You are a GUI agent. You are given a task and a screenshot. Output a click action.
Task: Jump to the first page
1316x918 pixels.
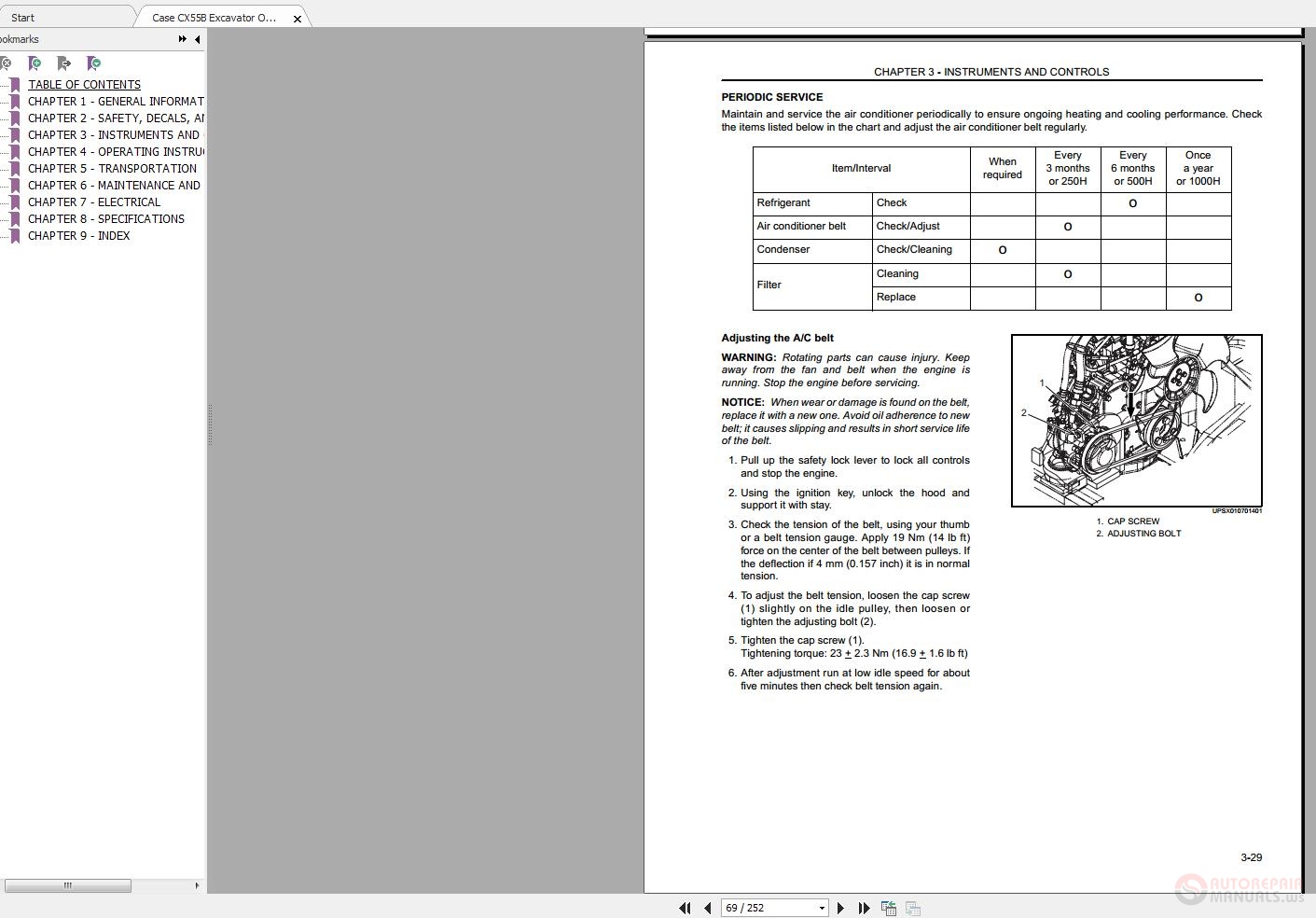point(685,908)
